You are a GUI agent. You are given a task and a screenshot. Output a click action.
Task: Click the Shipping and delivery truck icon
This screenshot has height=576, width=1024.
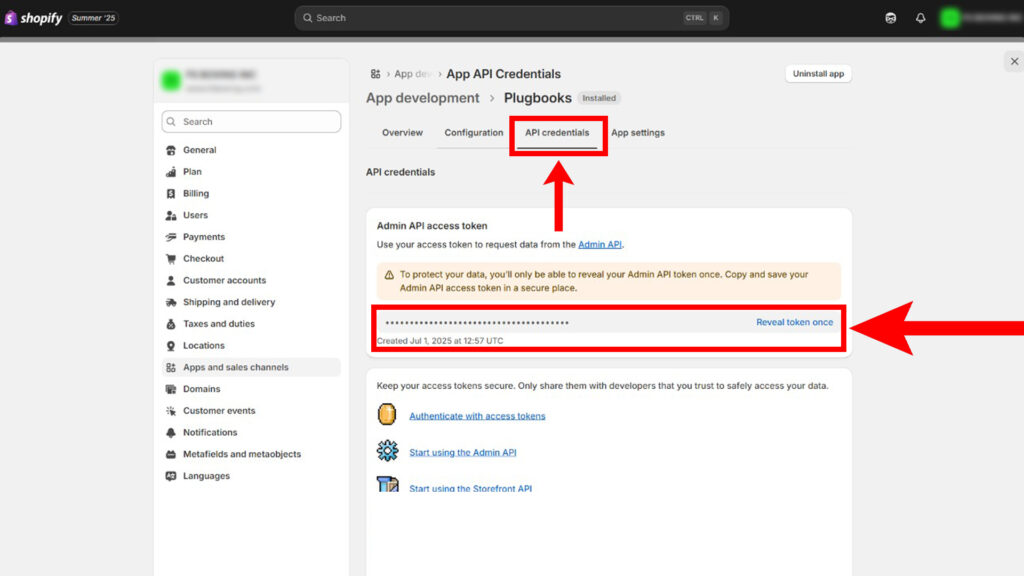[x=171, y=302]
